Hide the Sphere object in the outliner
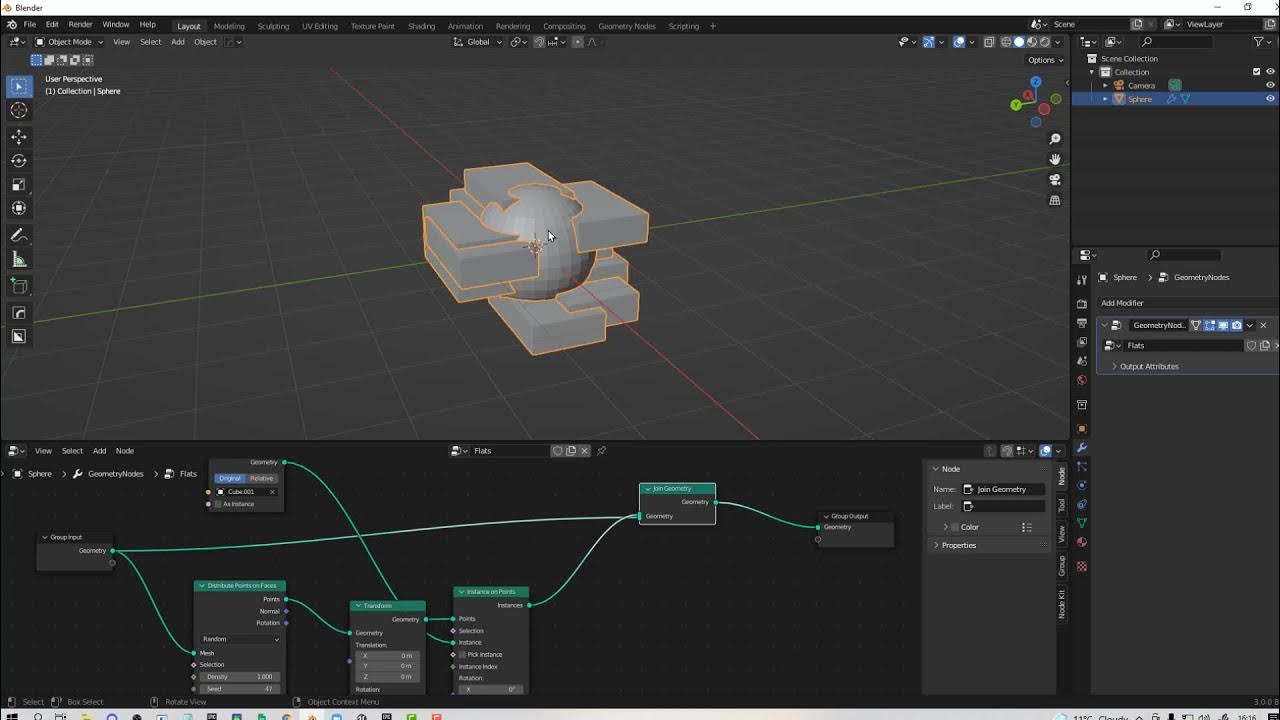The width and height of the screenshot is (1280, 720). pos(1270,99)
